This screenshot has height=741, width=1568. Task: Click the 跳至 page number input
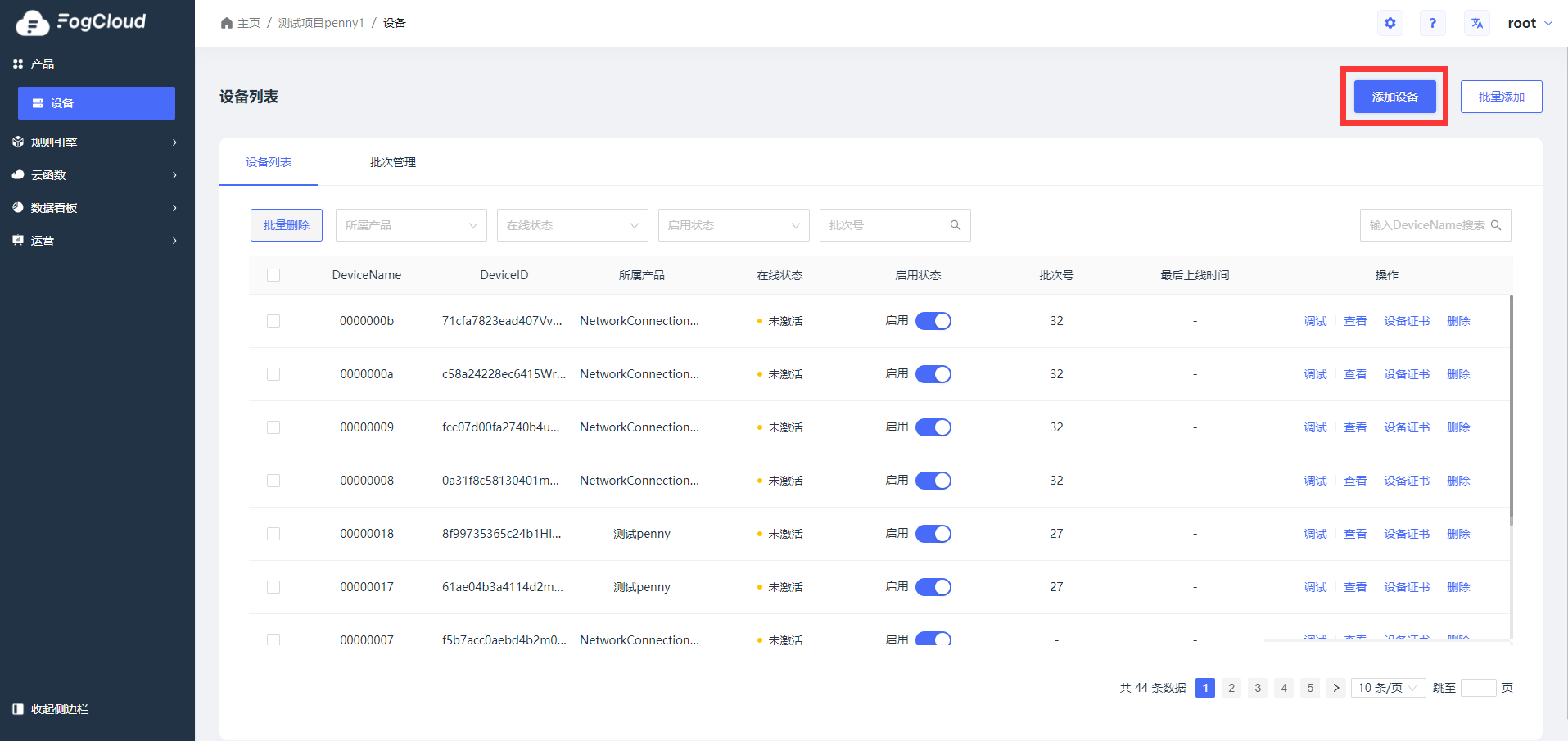(1479, 688)
